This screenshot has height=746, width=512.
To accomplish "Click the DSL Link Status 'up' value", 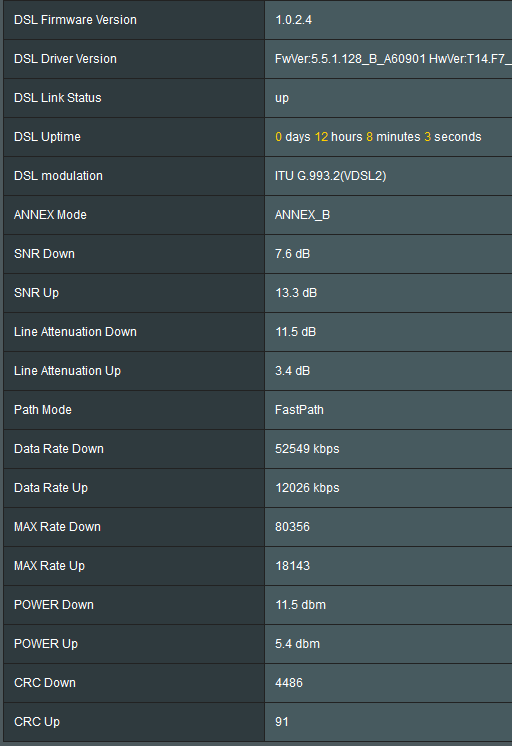I will click(282, 98).
